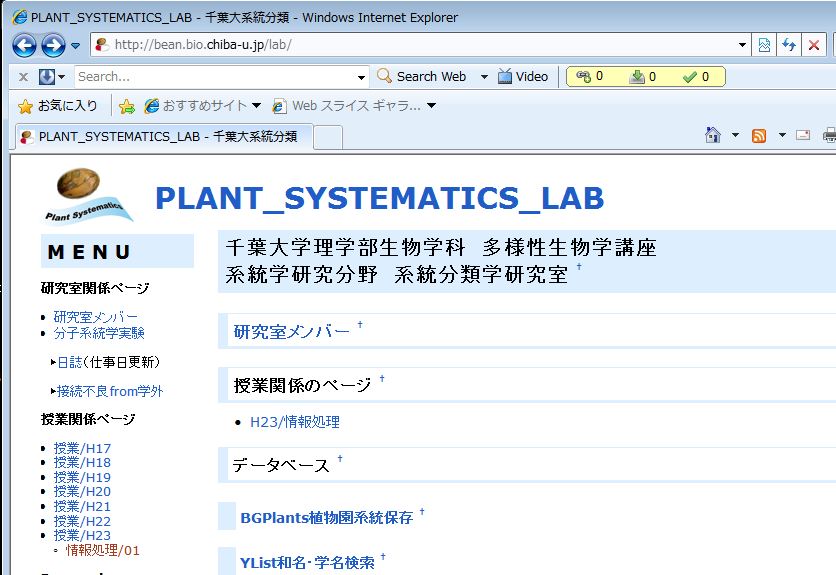Open the 研究室メンバー link in sidebar menu
The height and width of the screenshot is (575, 836).
[96, 317]
